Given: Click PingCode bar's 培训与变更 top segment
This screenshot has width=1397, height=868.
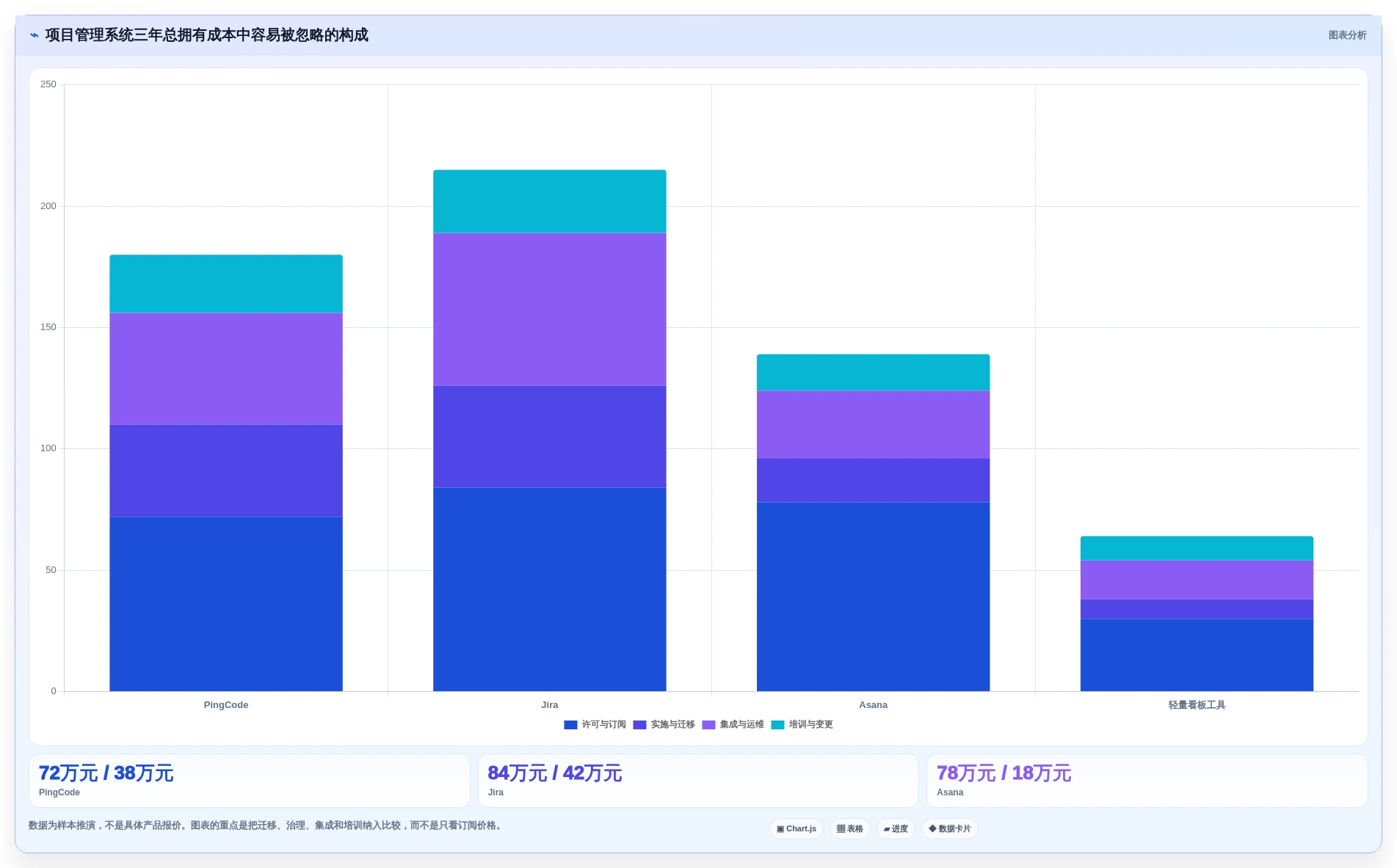Looking at the screenshot, I should [226, 284].
